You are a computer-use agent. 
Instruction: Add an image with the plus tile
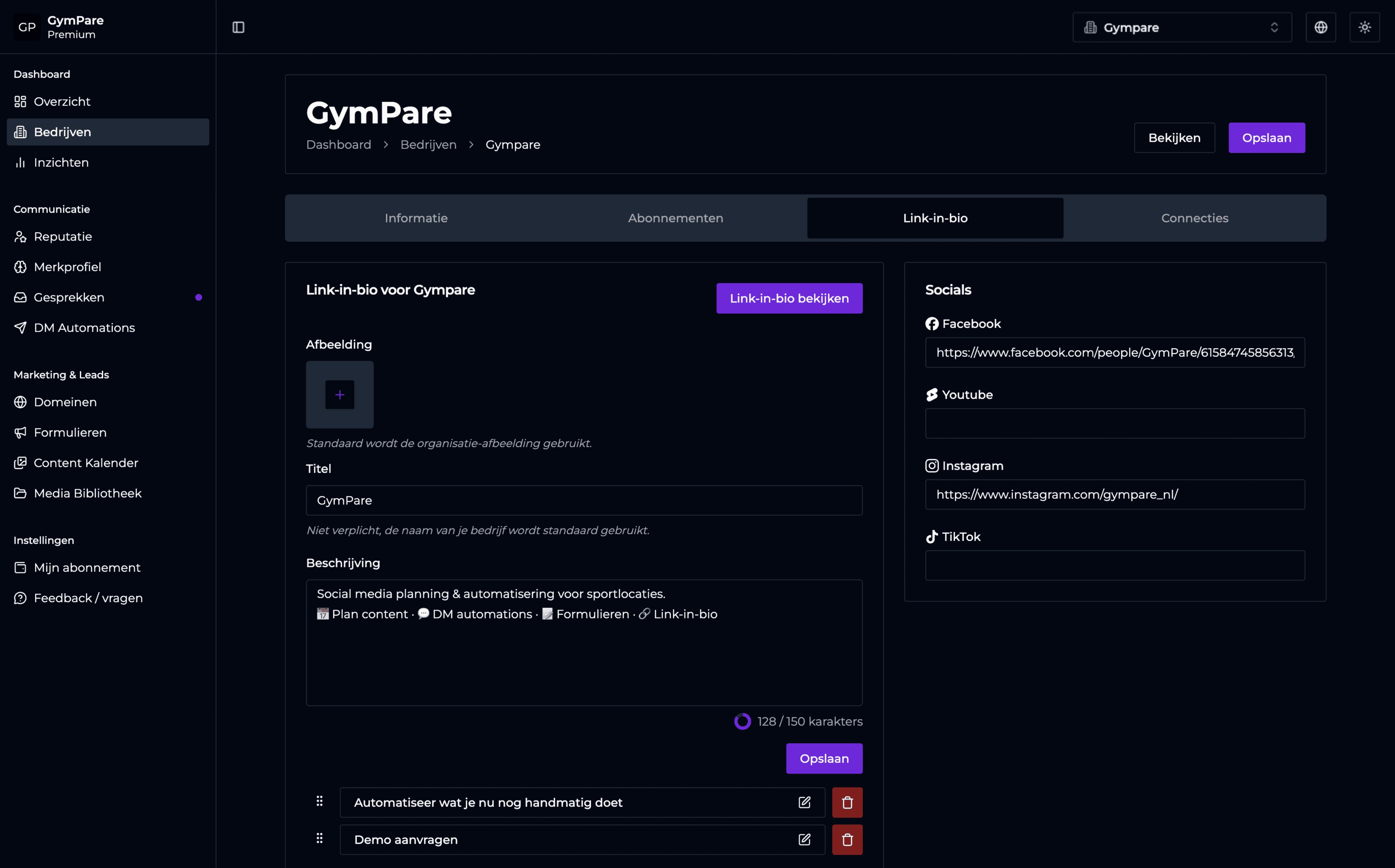pos(340,395)
